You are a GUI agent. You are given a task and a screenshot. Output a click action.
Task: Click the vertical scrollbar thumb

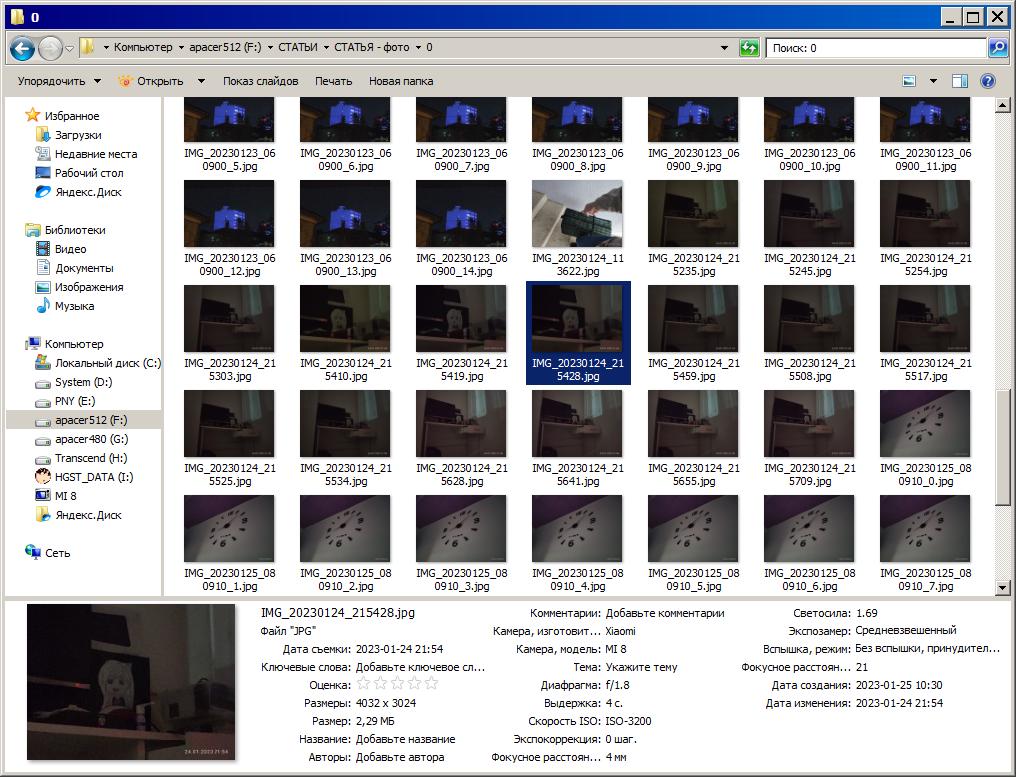coord(1002,447)
